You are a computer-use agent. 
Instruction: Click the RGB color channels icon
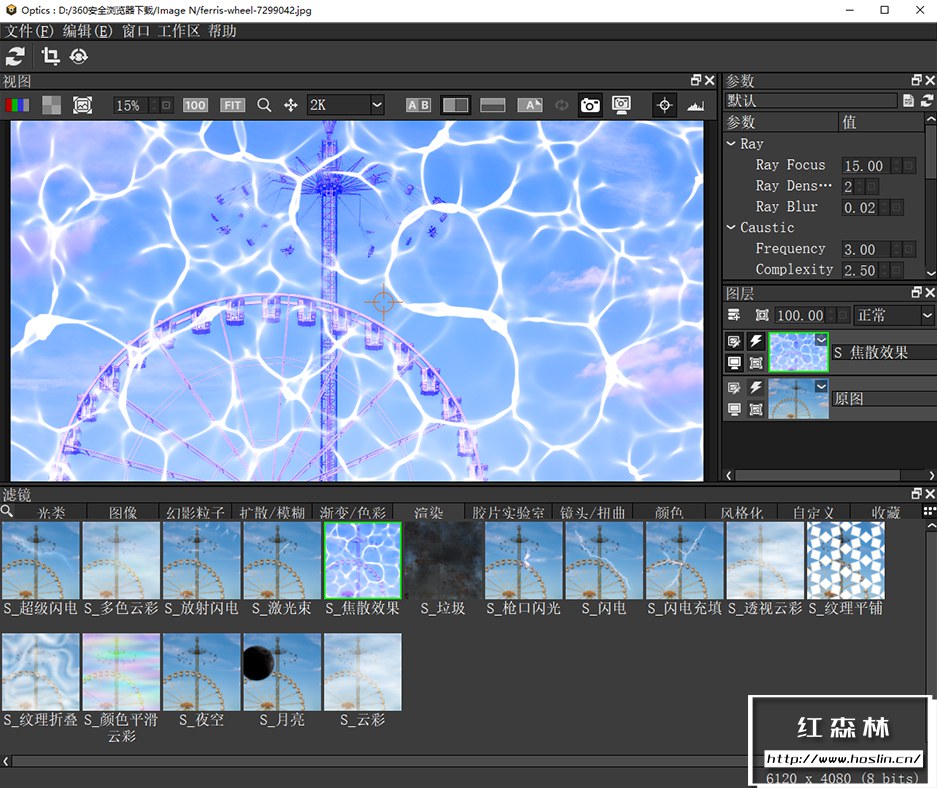(x=17, y=105)
